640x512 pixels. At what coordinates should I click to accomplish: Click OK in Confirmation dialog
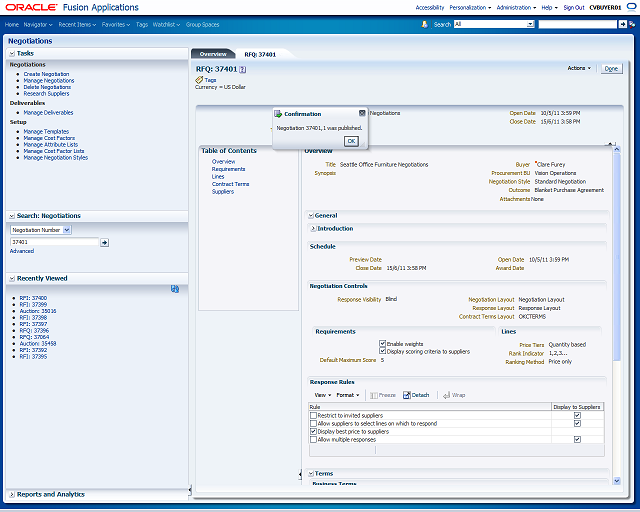[x=351, y=141]
